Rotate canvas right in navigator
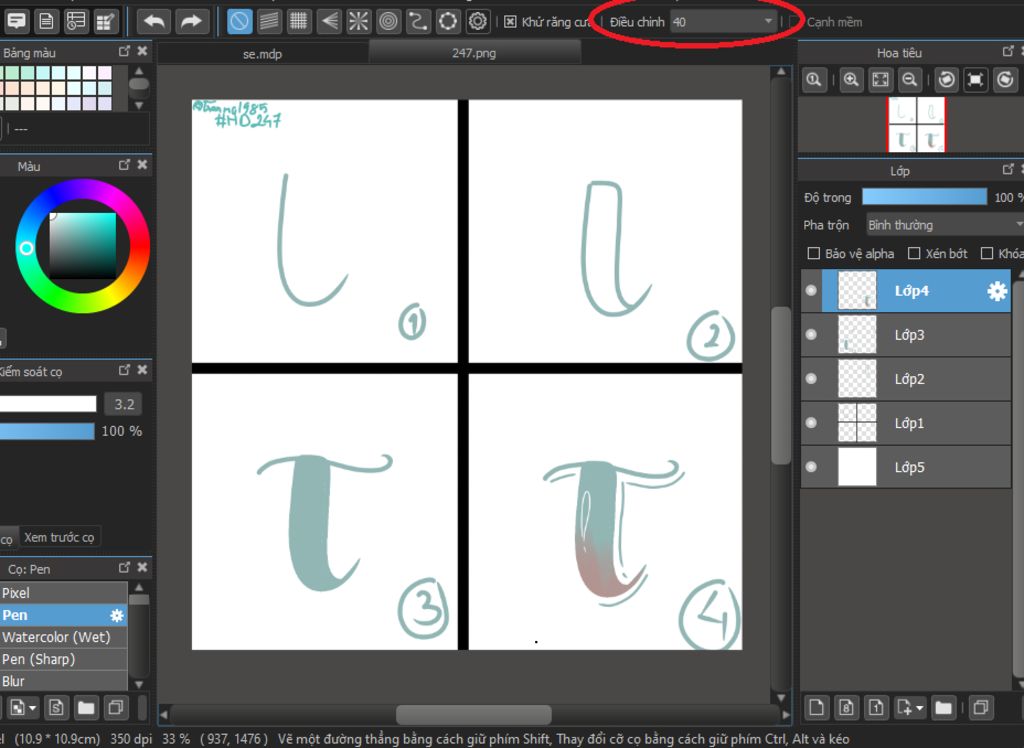 (x=1006, y=80)
